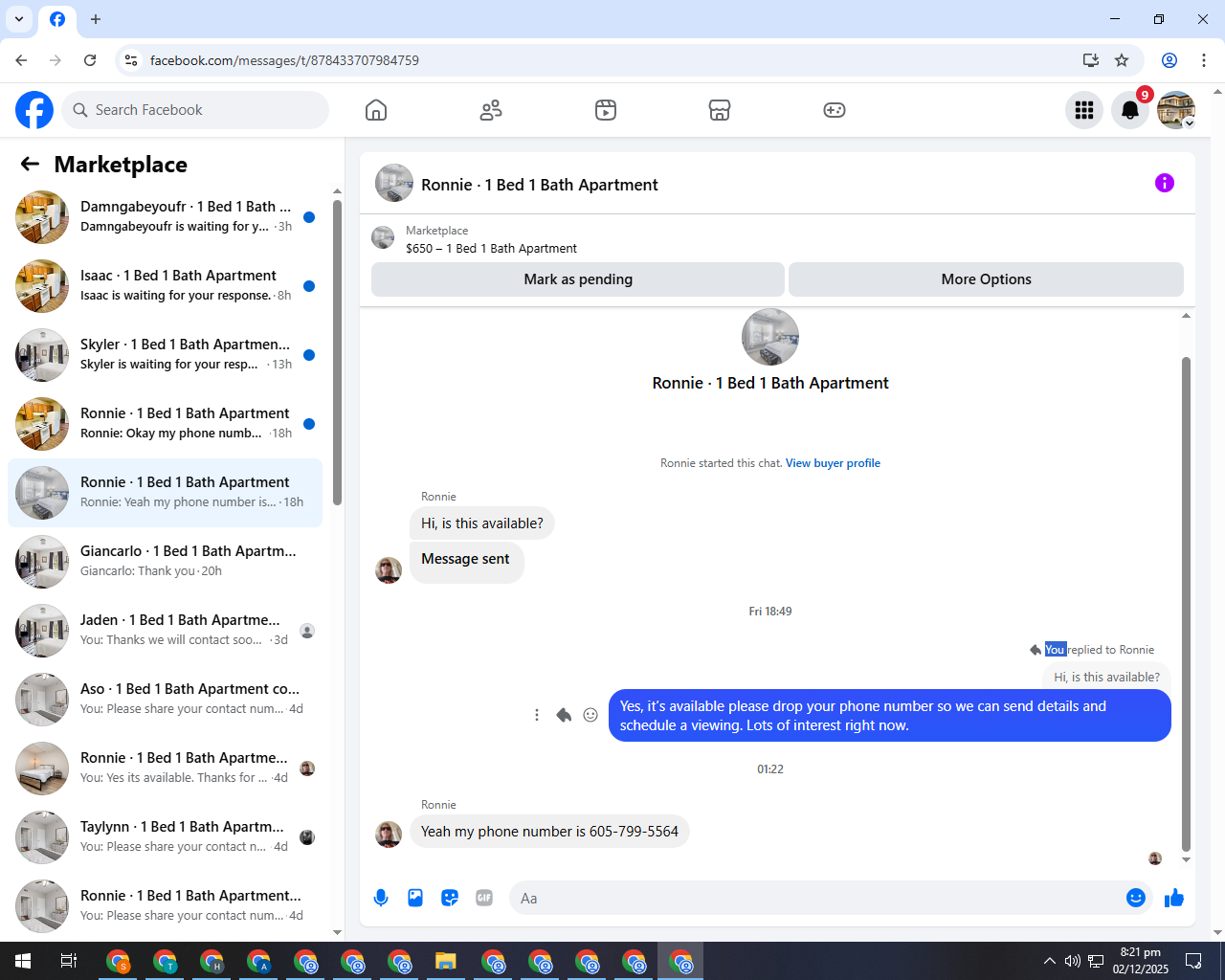Reload the page with browser refresh icon

90,60
